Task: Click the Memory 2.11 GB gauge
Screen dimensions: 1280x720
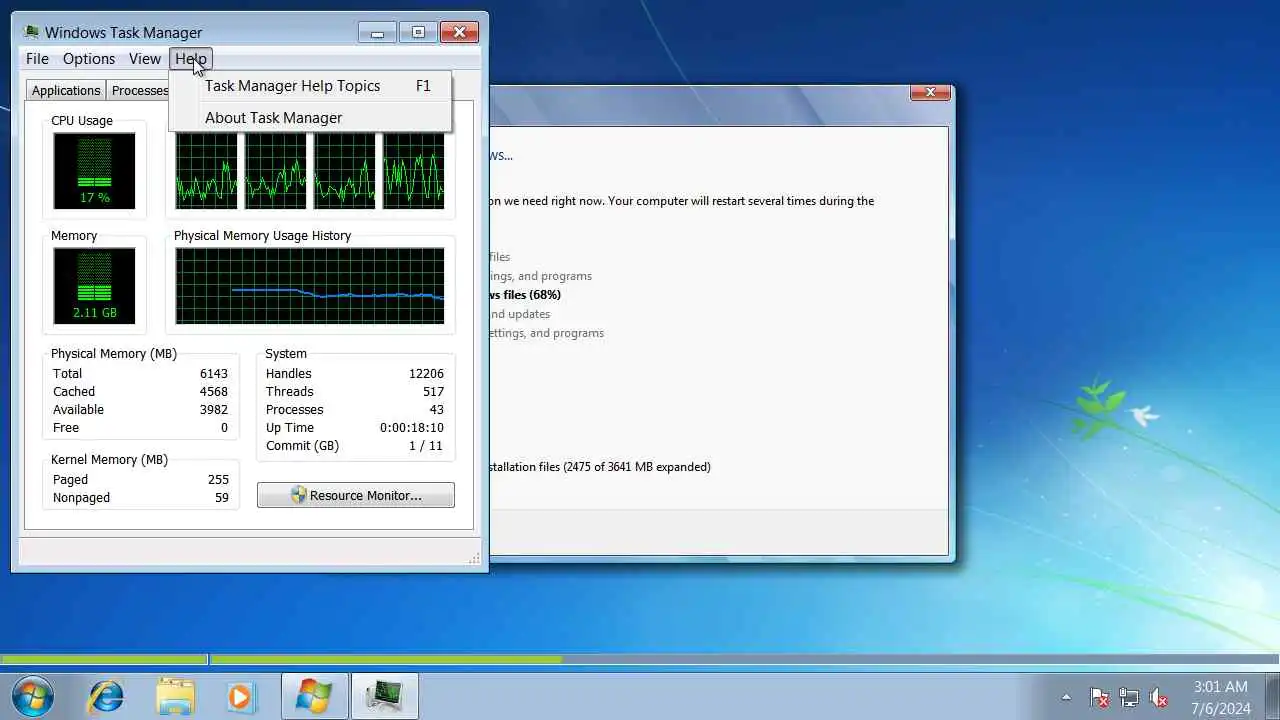Action: pyautogui.click(x=94, y=286)
